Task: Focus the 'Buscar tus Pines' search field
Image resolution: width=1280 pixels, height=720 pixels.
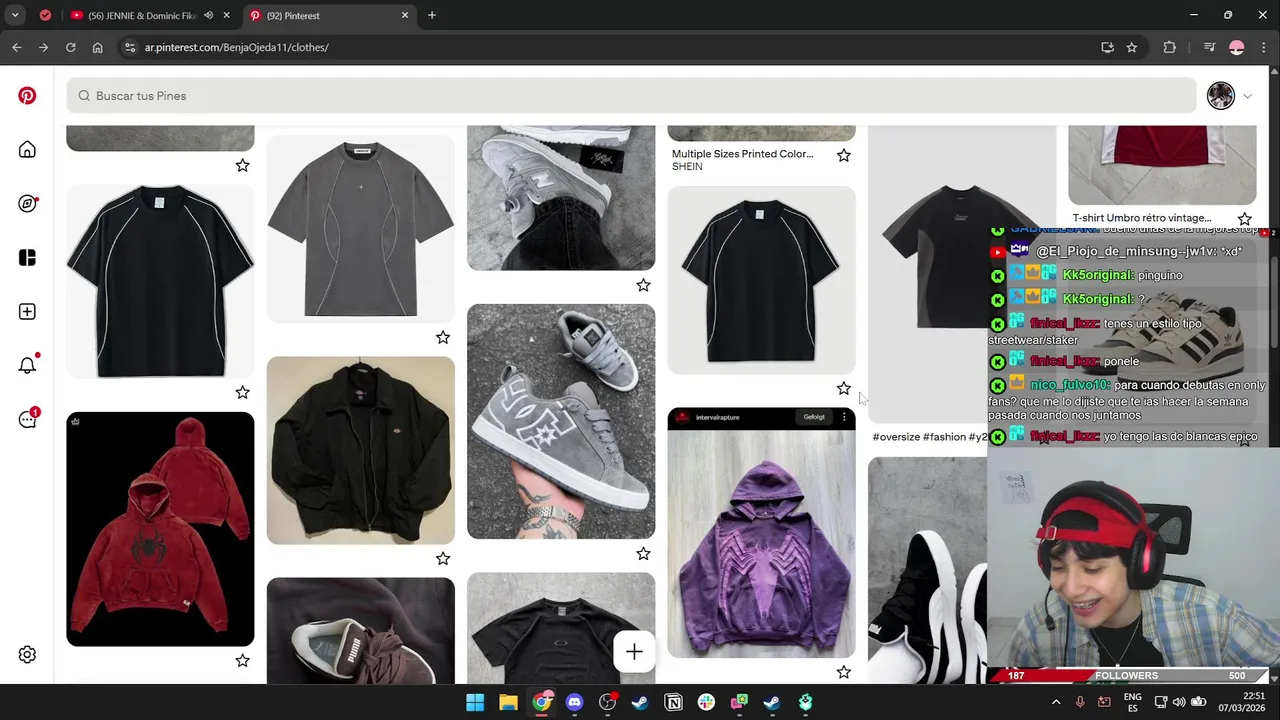Action: click(632, 96)
